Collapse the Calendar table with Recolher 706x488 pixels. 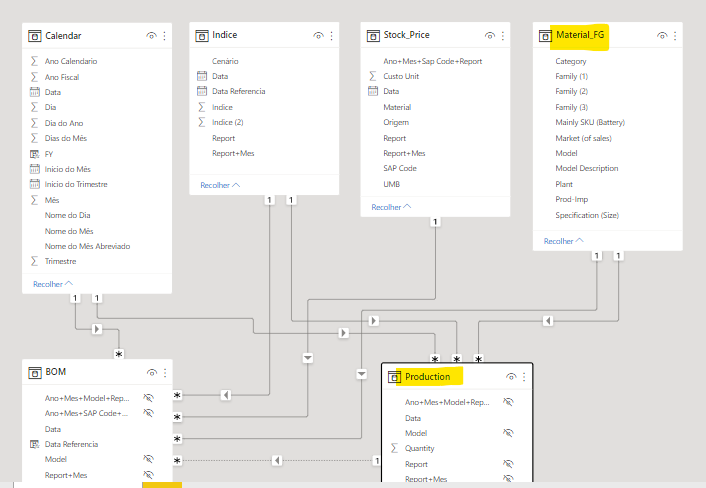coord(53,284)
